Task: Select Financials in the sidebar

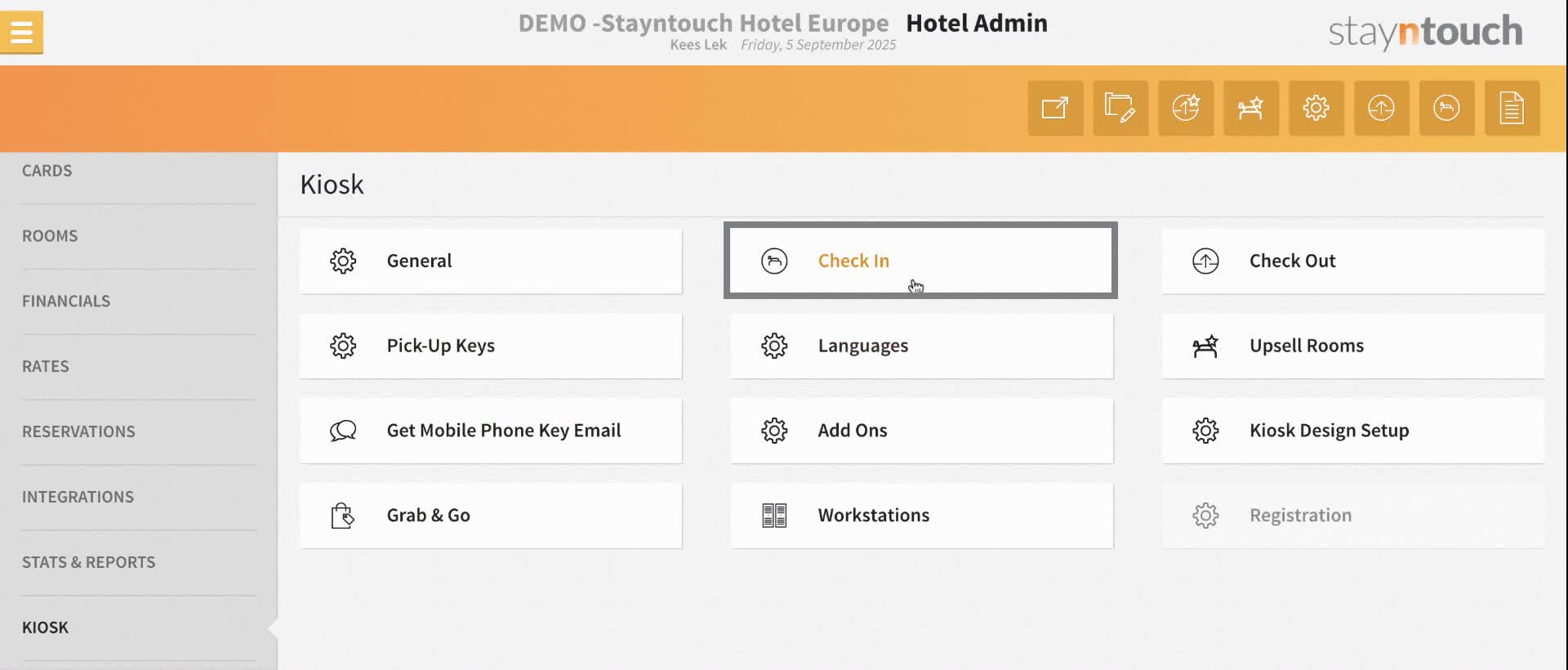Action: (66, 301)
